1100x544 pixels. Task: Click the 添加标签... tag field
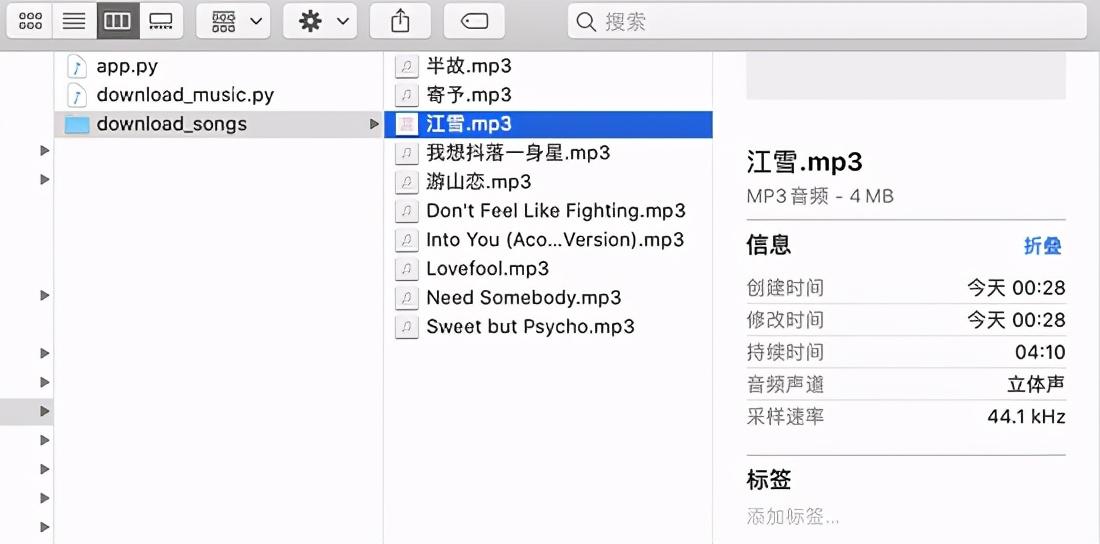click(793, 518)
